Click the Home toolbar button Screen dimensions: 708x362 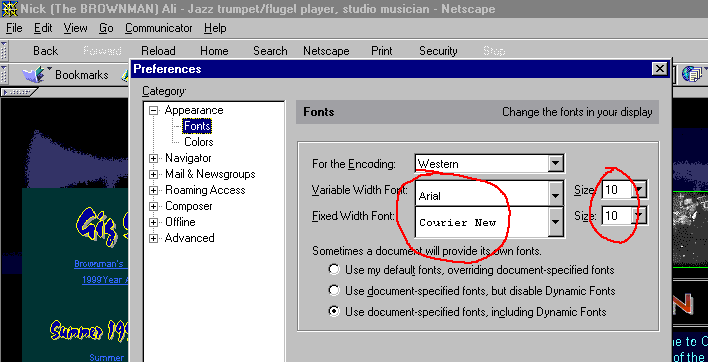(214, 51)
